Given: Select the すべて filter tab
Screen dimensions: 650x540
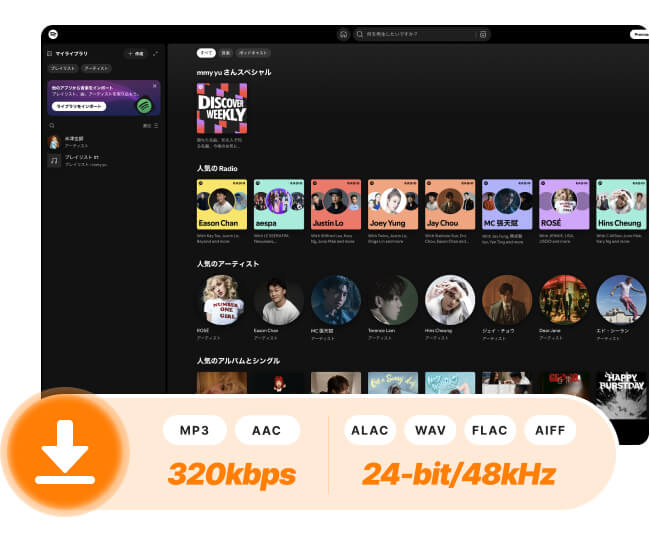Looking at the screenshot, I should click(x=206, y=53).
